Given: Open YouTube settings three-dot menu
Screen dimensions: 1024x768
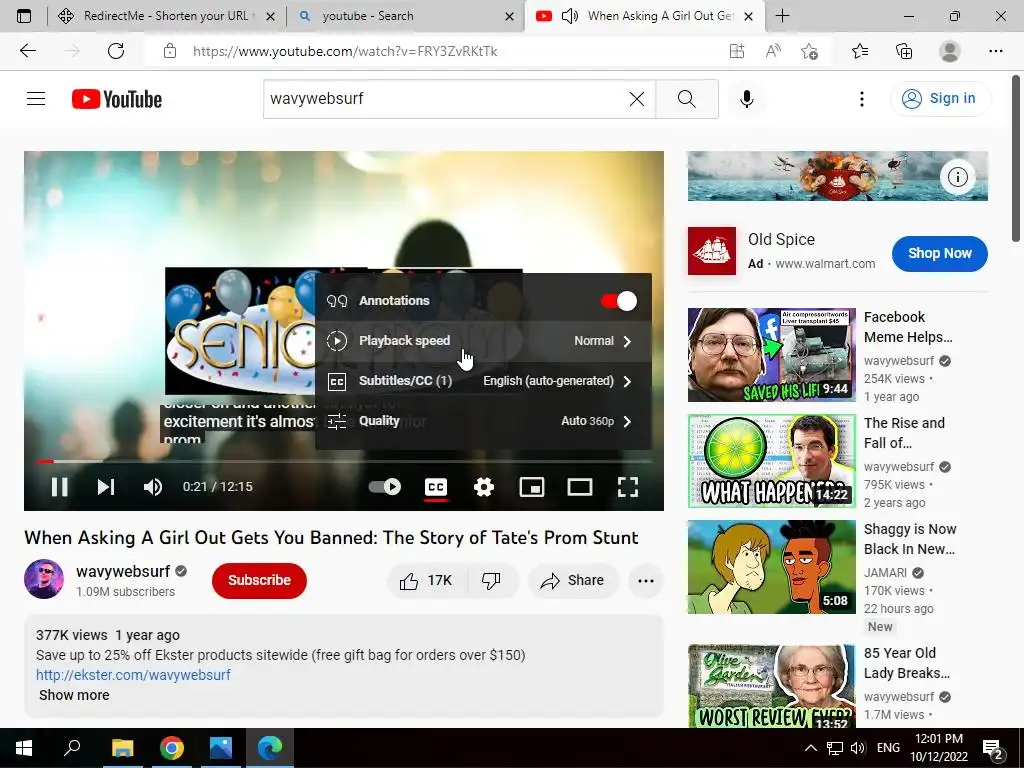Looking at the screenshot, I should point(862,99).
